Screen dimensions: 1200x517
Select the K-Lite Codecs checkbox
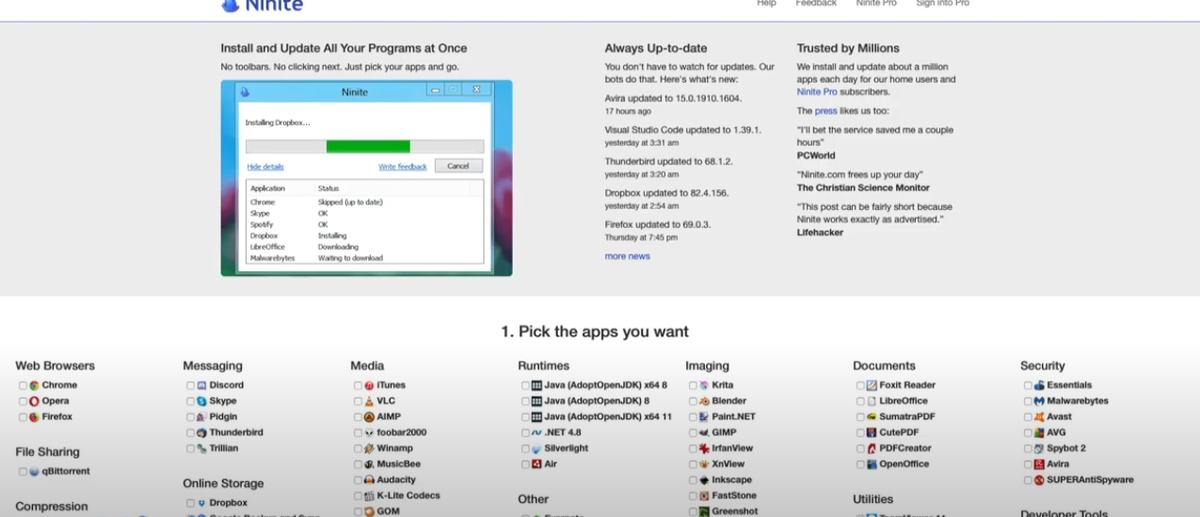click(358, 496)
